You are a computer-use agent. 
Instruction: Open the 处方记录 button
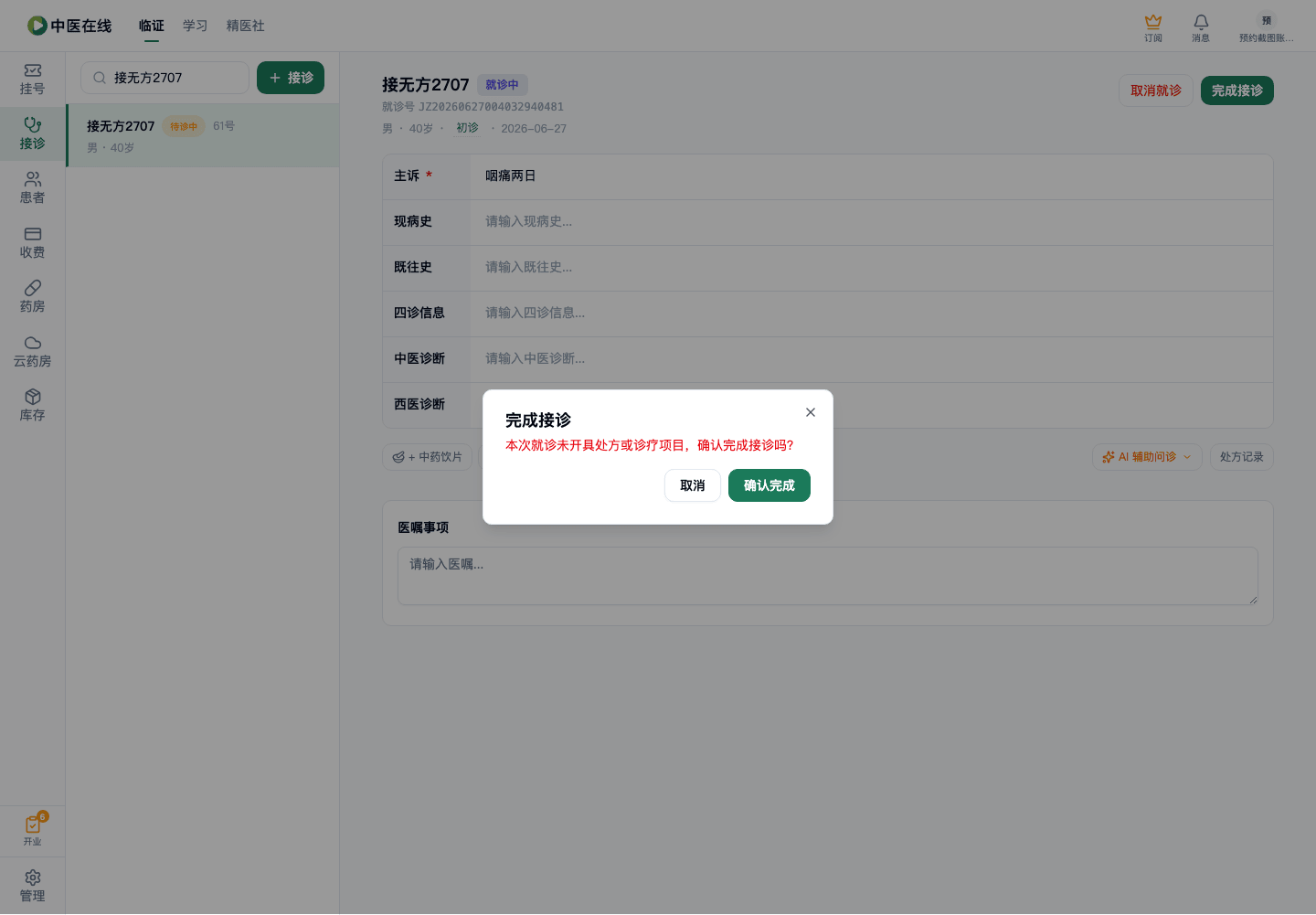click(x=1242, y=457)
